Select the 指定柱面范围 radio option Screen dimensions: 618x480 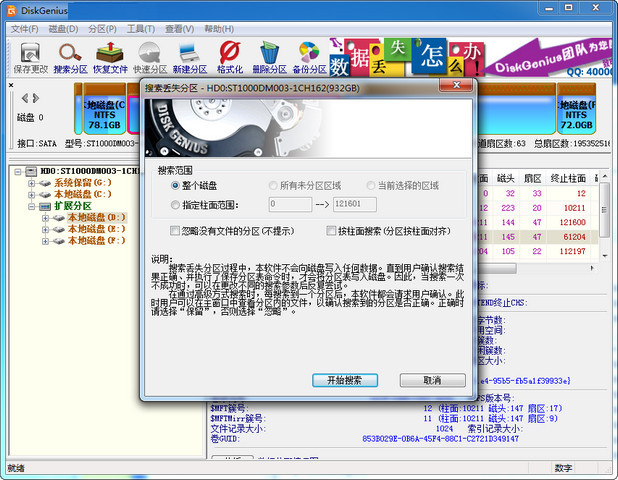[x=175, y=204]
